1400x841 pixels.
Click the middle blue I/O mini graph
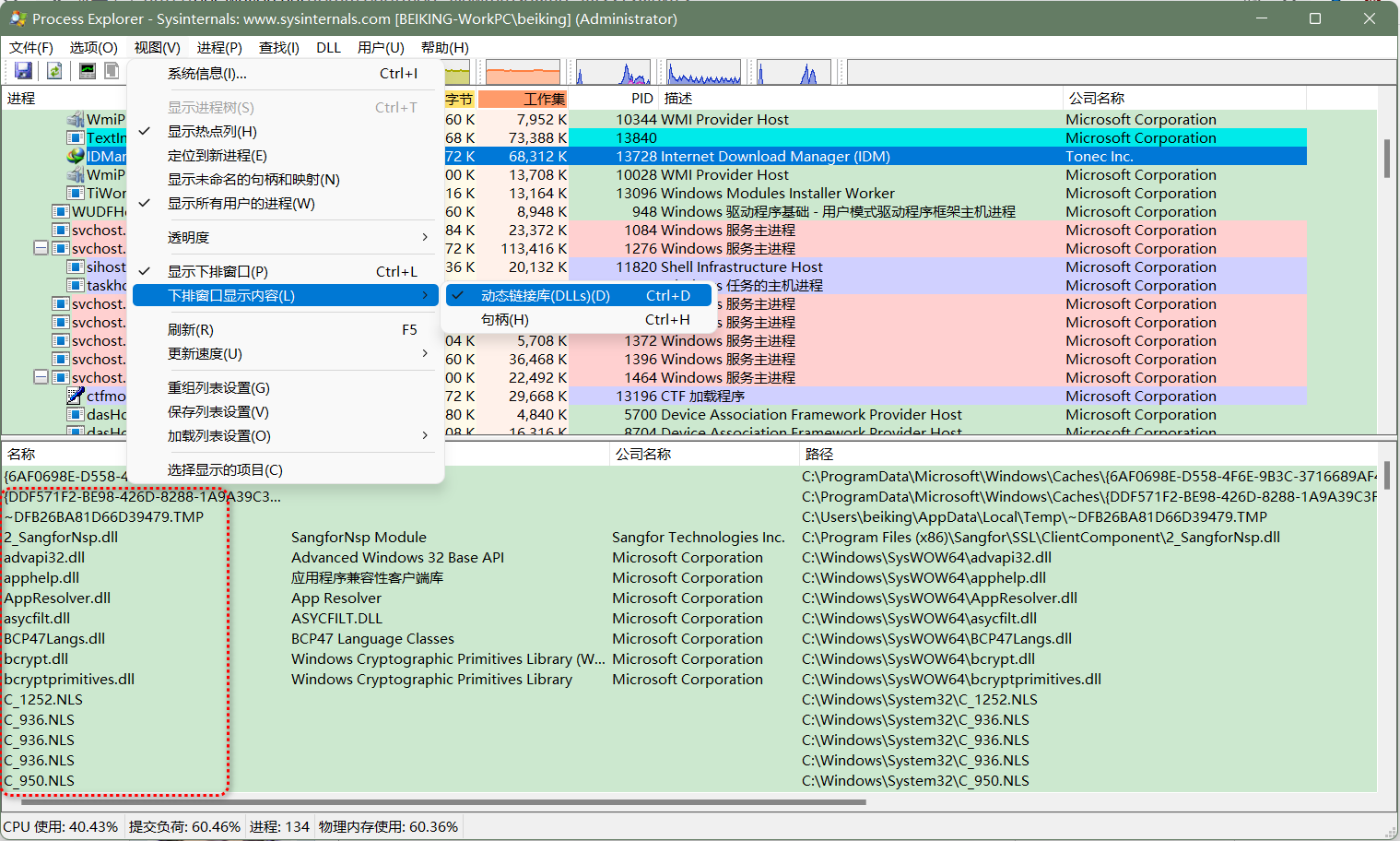pos(704,72)
